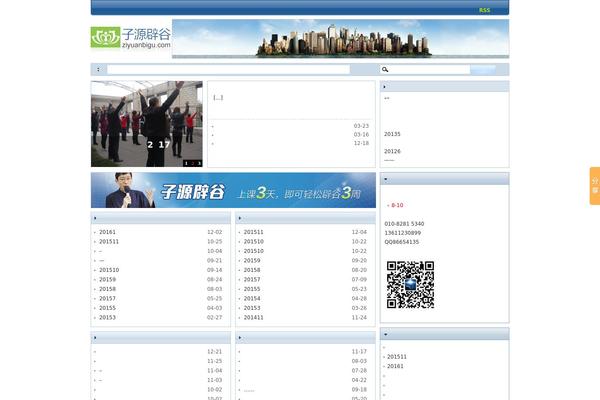Open 201511 link in bottom right sidebar
Screen dimensions: 600x400
point(397,357)
